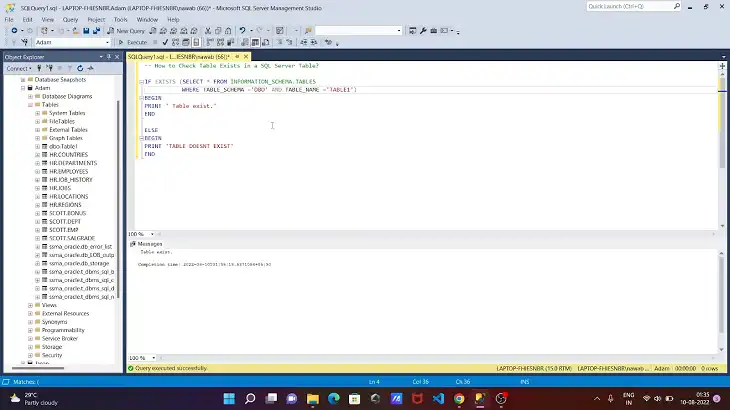Image resolution: width=730 pixels, height=410 pixels.
Task: Click the Object Explorer connect plug icon
Action: (39, 68)
